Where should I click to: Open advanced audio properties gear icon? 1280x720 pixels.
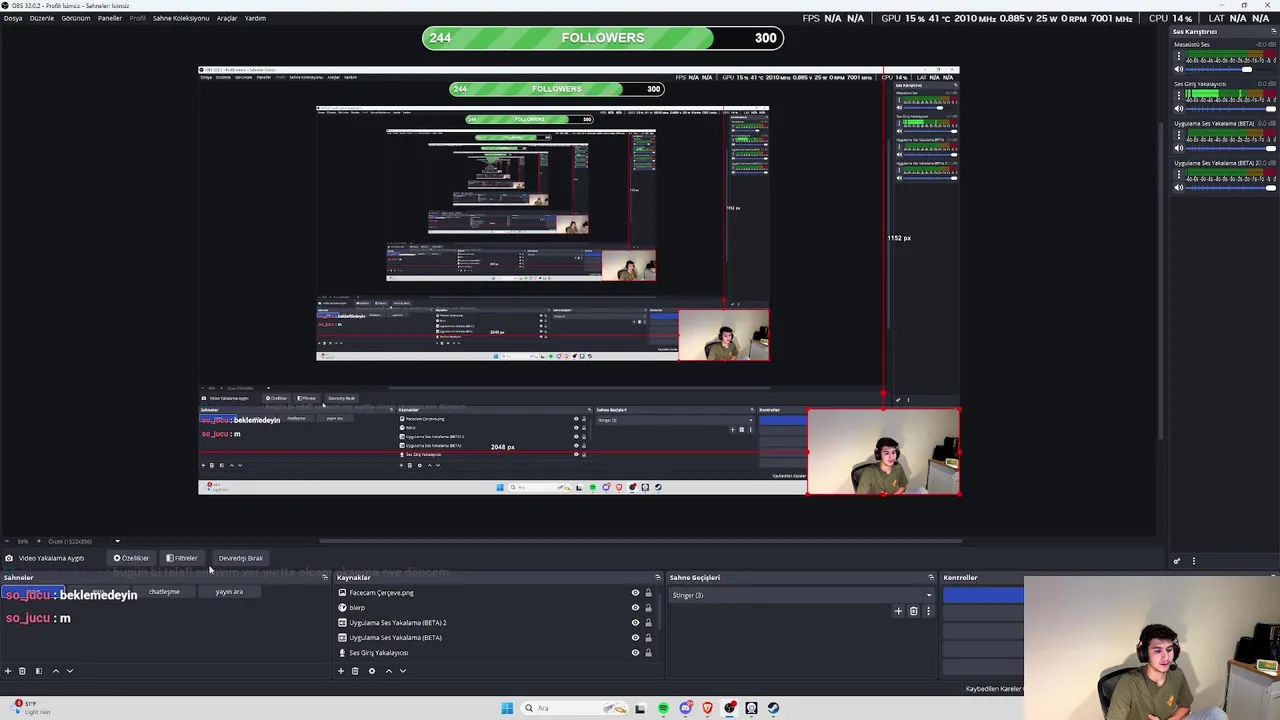pos(1177,561)
